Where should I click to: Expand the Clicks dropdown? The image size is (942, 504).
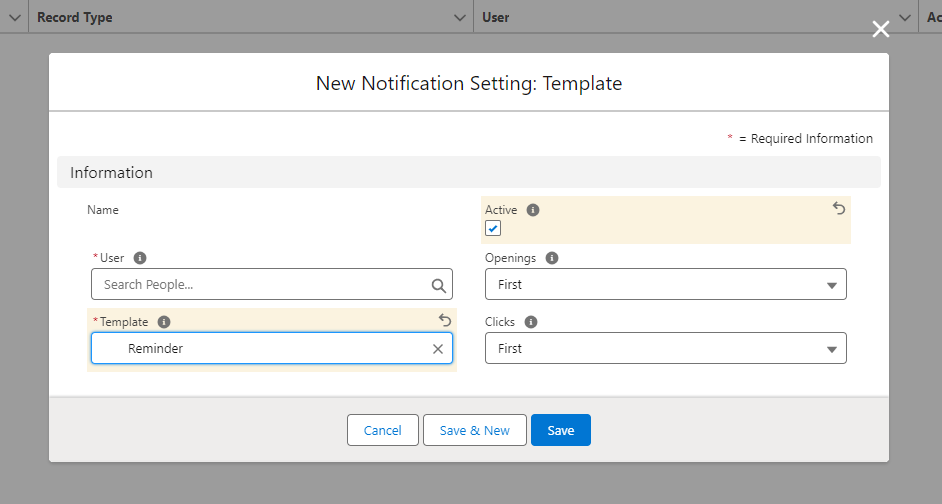665,349
